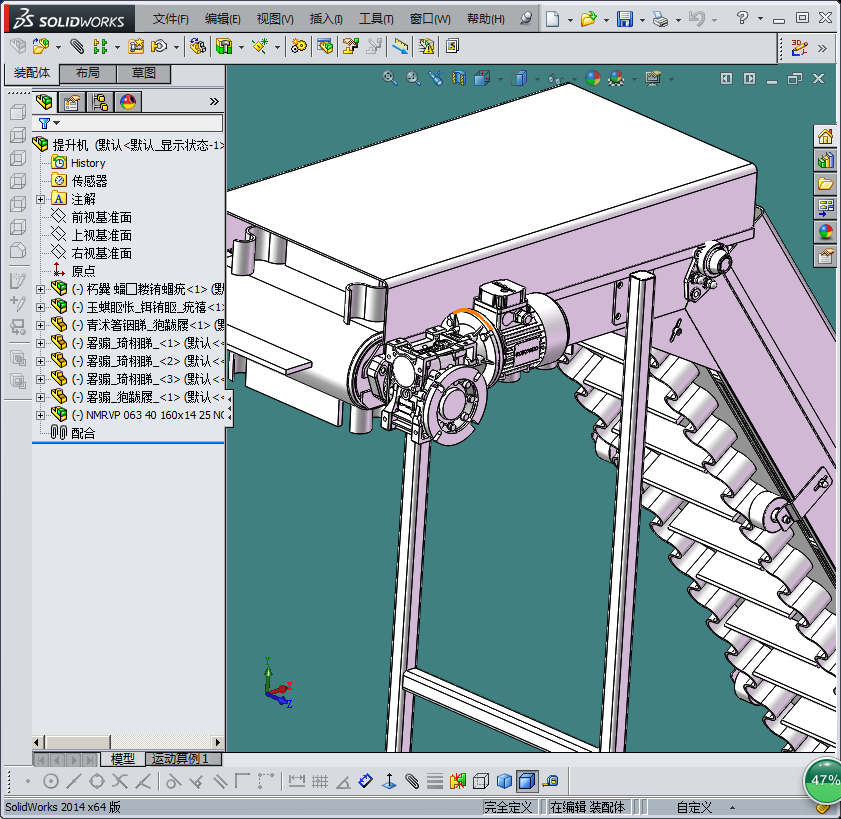This screenshot has height=819, width=841.
Task: Click the Save disk icon
Action: coord(625,19)
